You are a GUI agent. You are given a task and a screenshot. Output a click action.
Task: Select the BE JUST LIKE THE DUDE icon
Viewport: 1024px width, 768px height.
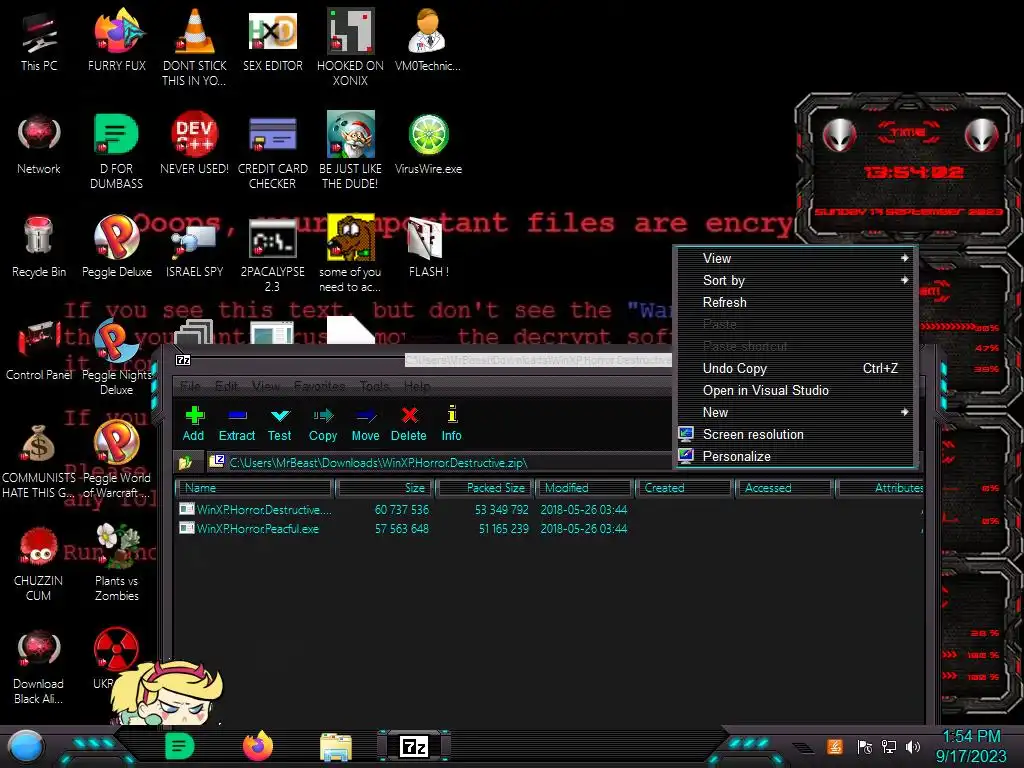pyautogui.click(x=350, y=150)
